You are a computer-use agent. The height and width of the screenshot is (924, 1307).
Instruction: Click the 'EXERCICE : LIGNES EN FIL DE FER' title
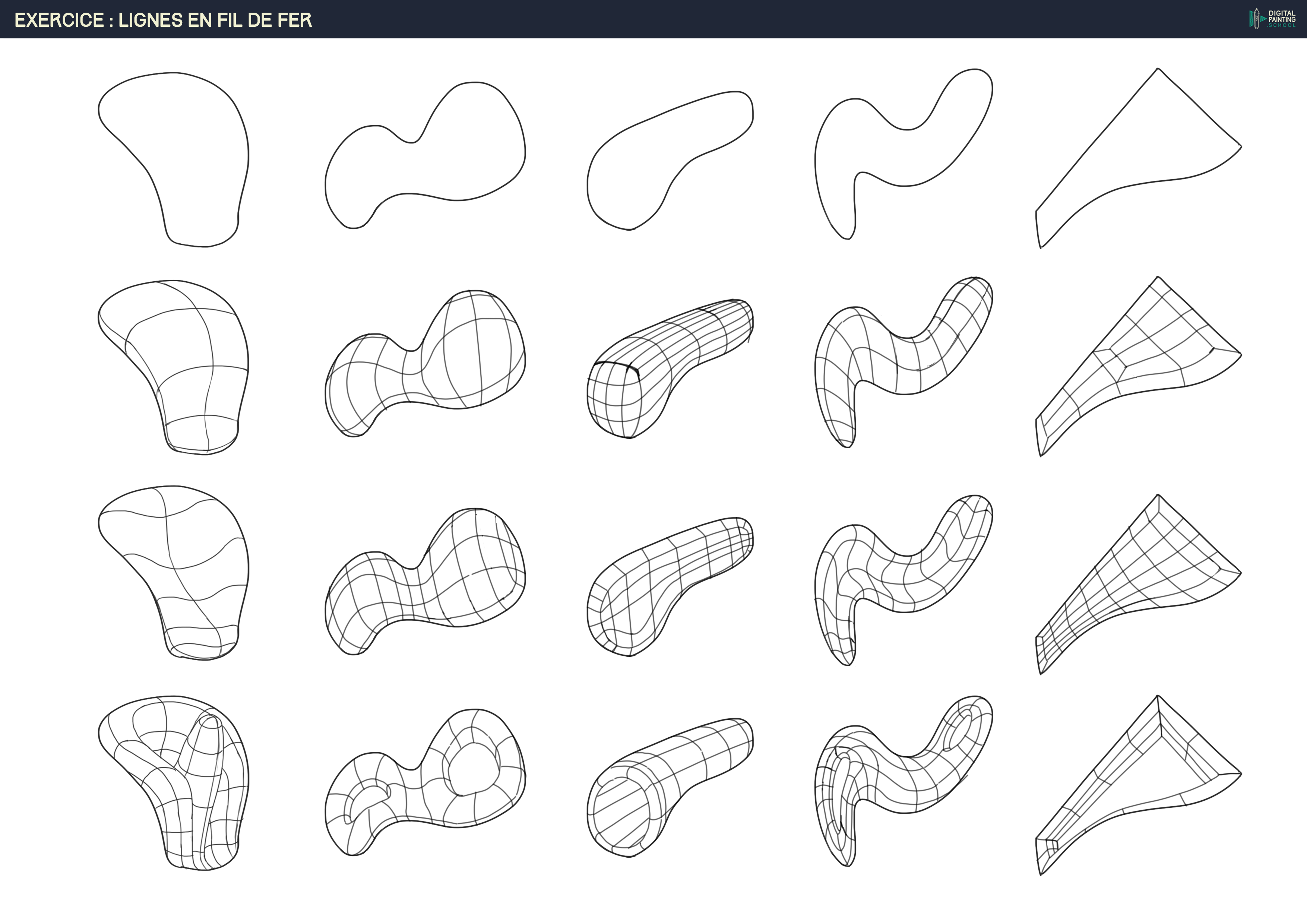(x=163, y=20)
